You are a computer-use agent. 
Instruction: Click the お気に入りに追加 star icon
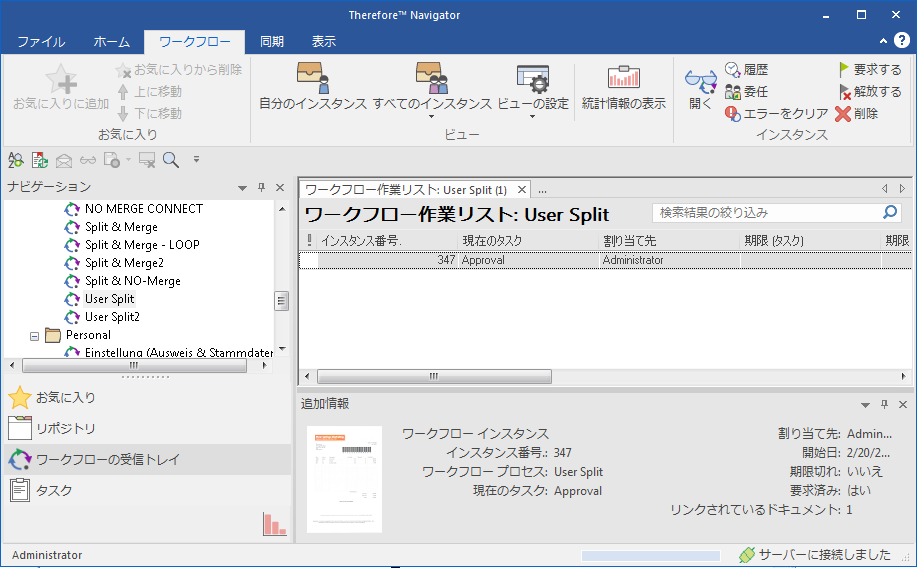[61, 79]
